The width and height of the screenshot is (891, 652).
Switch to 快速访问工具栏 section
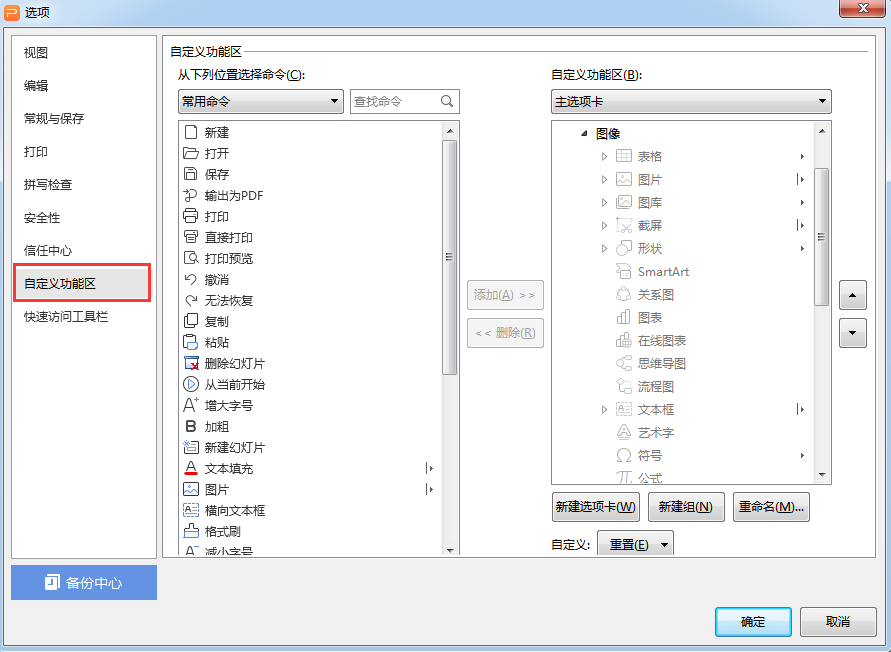pos(66,317)
